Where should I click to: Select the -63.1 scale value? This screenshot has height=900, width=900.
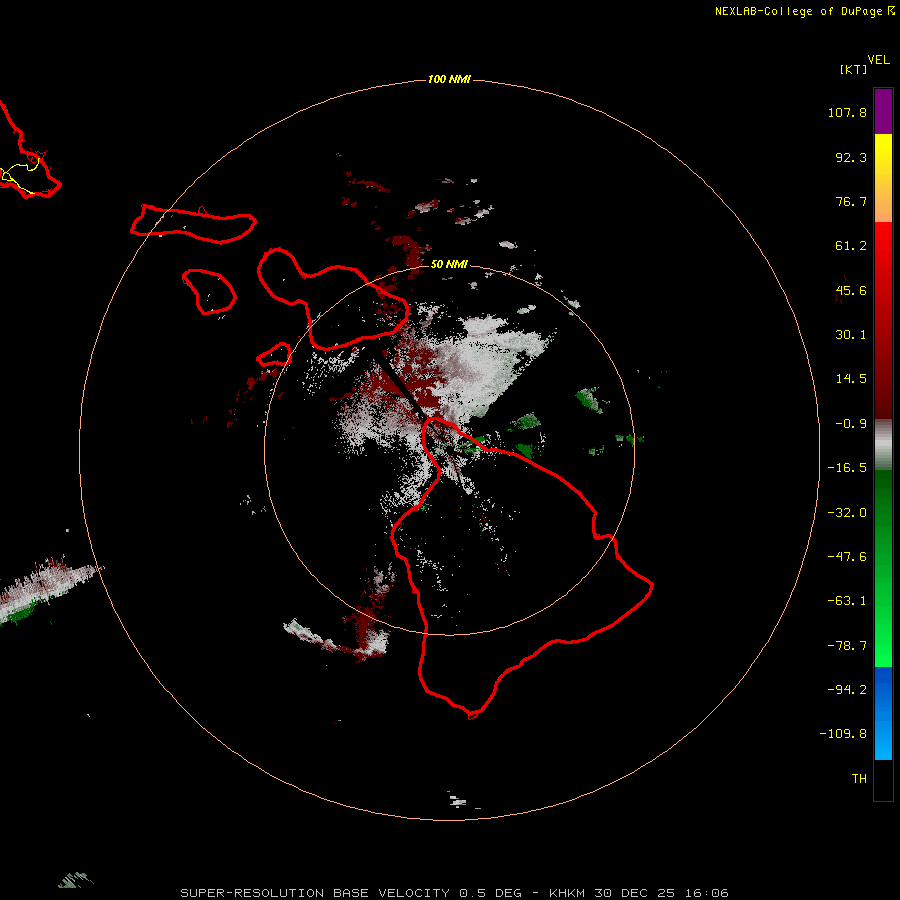(847, 601)
